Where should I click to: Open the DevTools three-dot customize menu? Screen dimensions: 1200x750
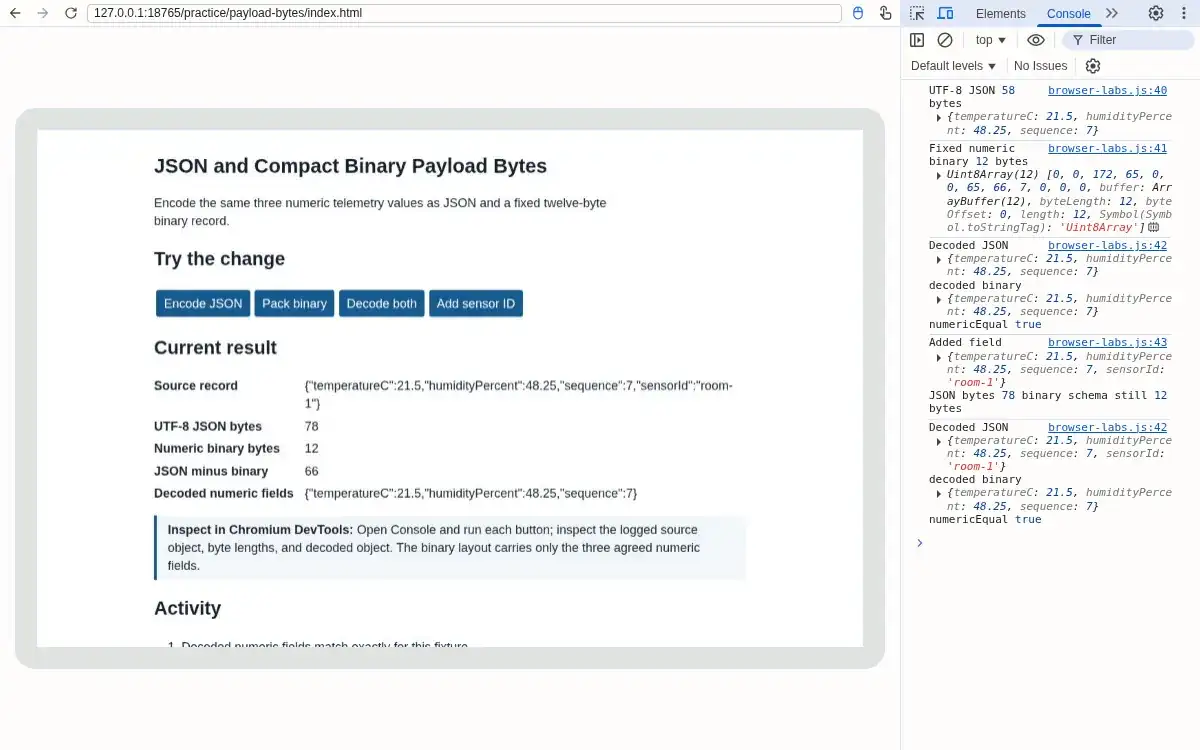coord(1183,13)
